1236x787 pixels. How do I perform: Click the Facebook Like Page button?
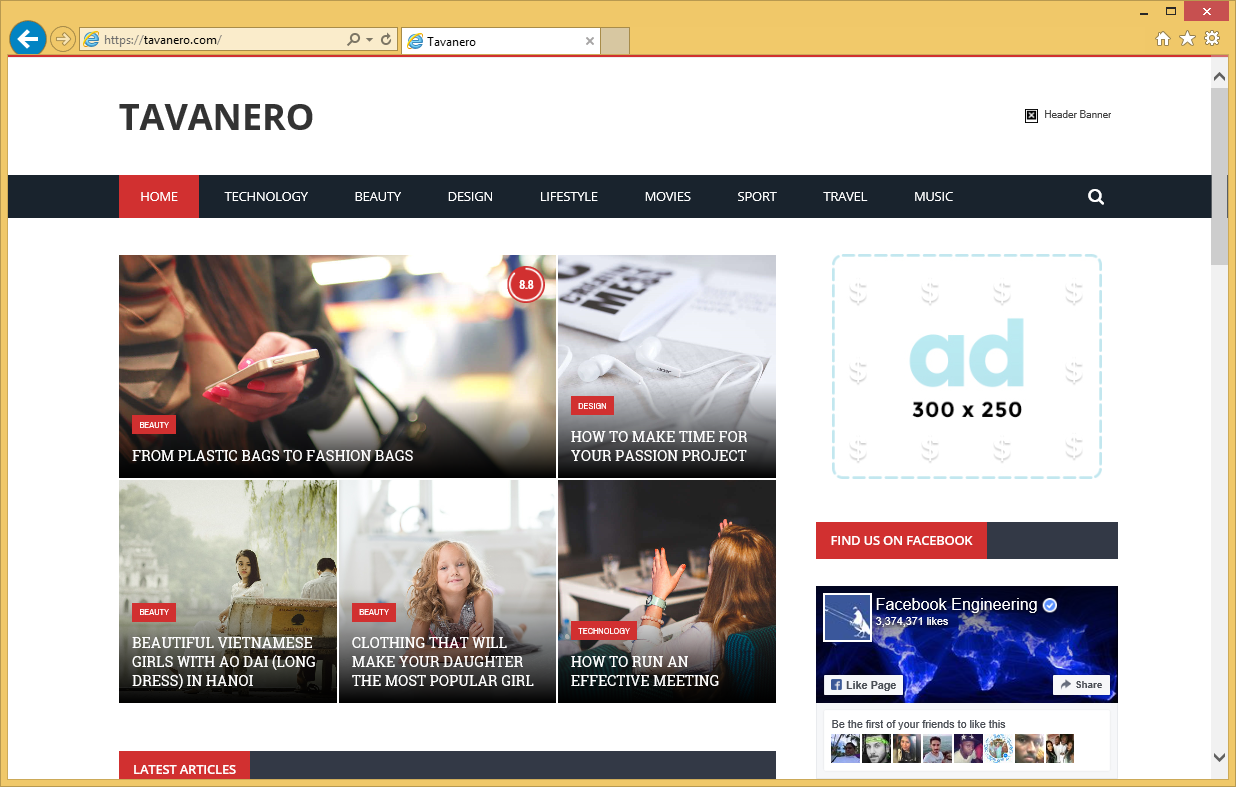click(862, 684)
